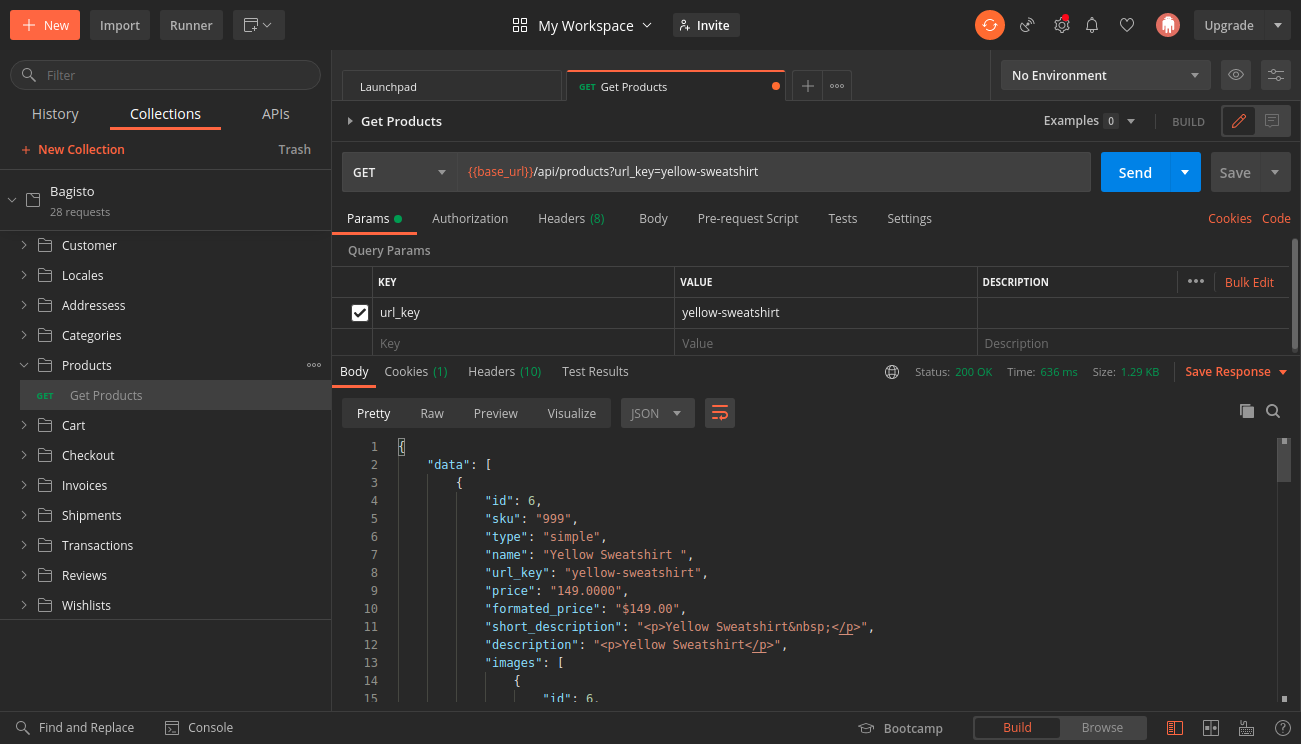Screen dimensions: 1301x744
Task: Open the new window icon dropdown
Action: click(x=259, y=25)
